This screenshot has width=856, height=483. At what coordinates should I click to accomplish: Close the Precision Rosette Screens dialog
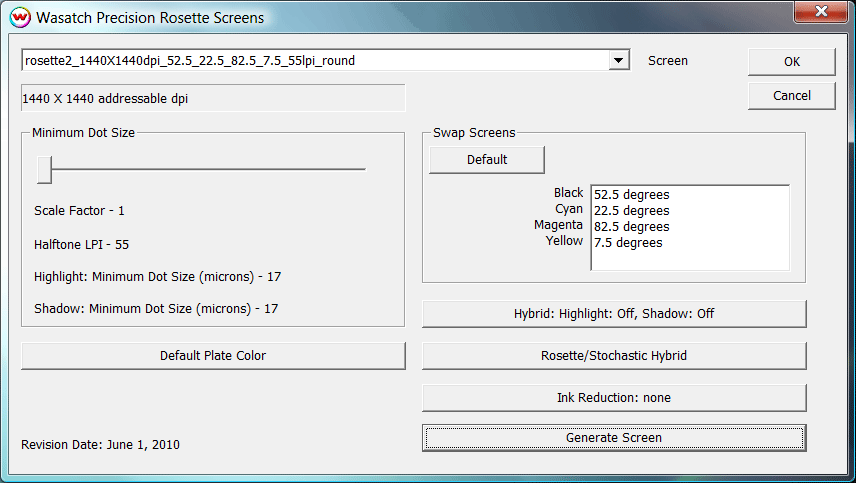tap(817, 13)
